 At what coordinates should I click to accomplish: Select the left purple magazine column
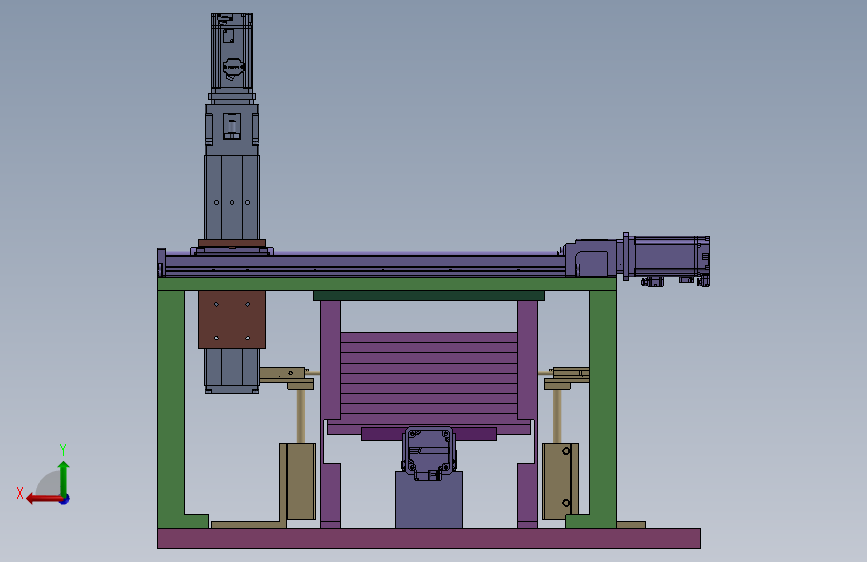(331, 360)
